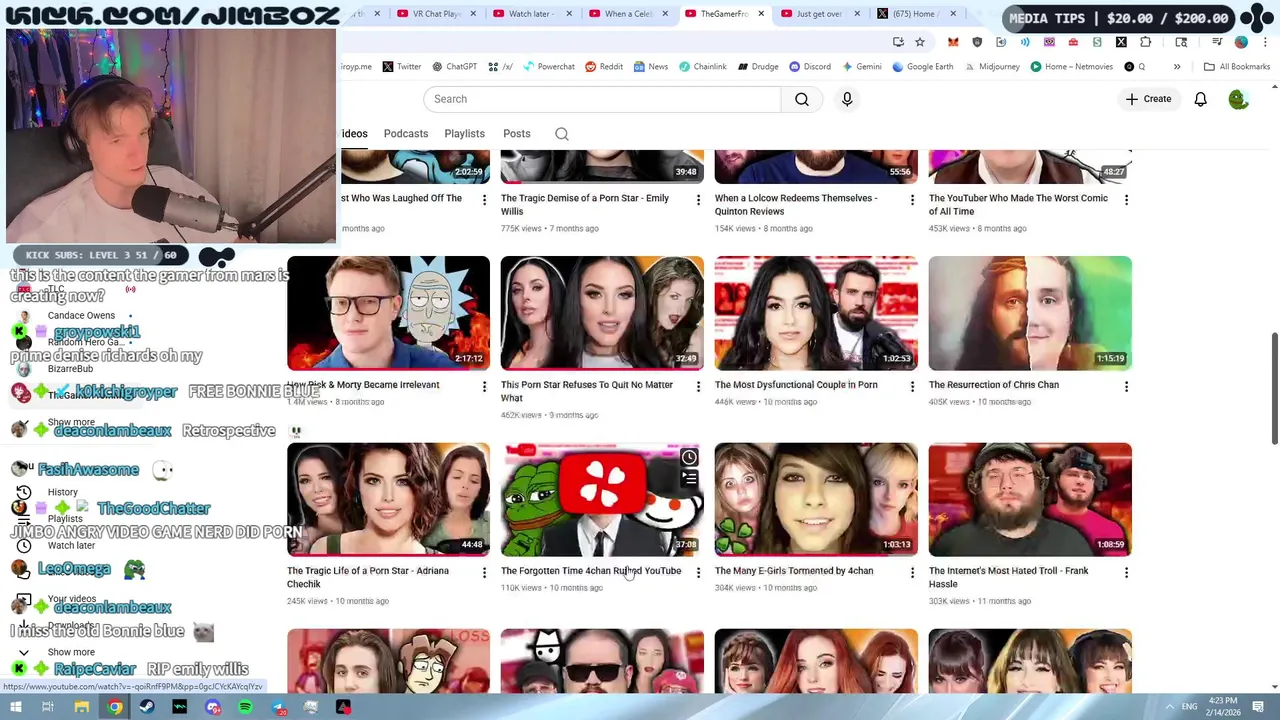Open the Chainlink bookmark
Screen dimensions: 1280x720
(x=703, y=67)
